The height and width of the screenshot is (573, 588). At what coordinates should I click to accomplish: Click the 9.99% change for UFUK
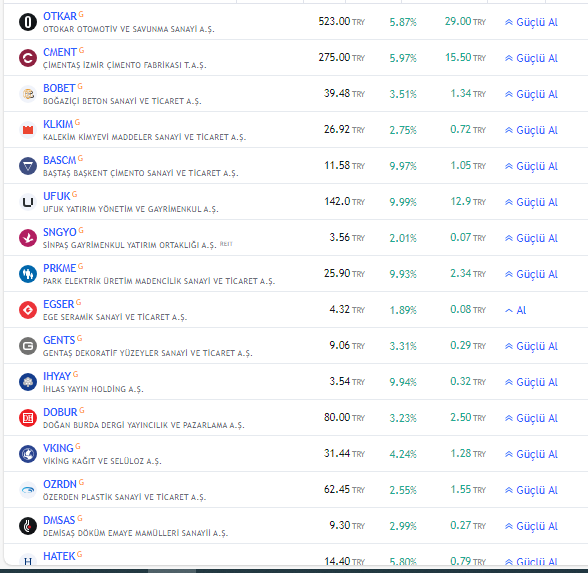pos(403,202)
